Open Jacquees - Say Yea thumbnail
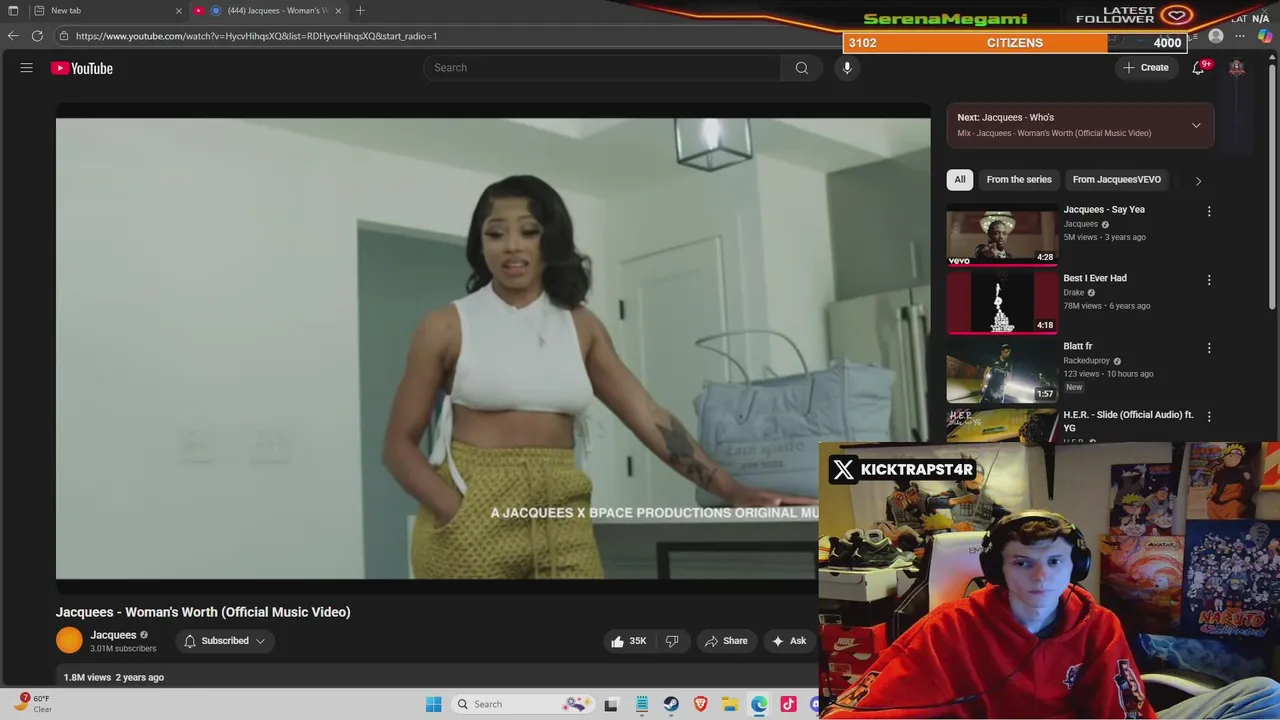Viewport: 1280px width, 720px height. point(1002,236)
